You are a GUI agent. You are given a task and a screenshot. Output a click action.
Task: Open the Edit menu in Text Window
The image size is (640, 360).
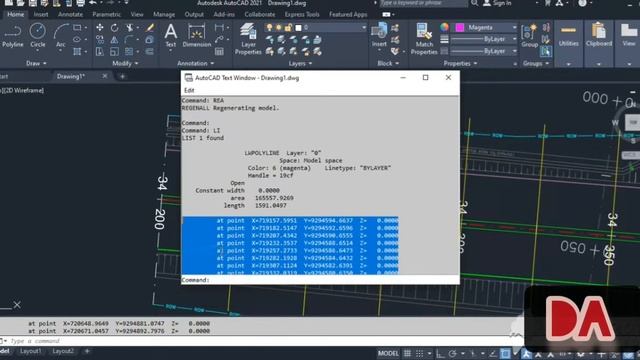189,90
